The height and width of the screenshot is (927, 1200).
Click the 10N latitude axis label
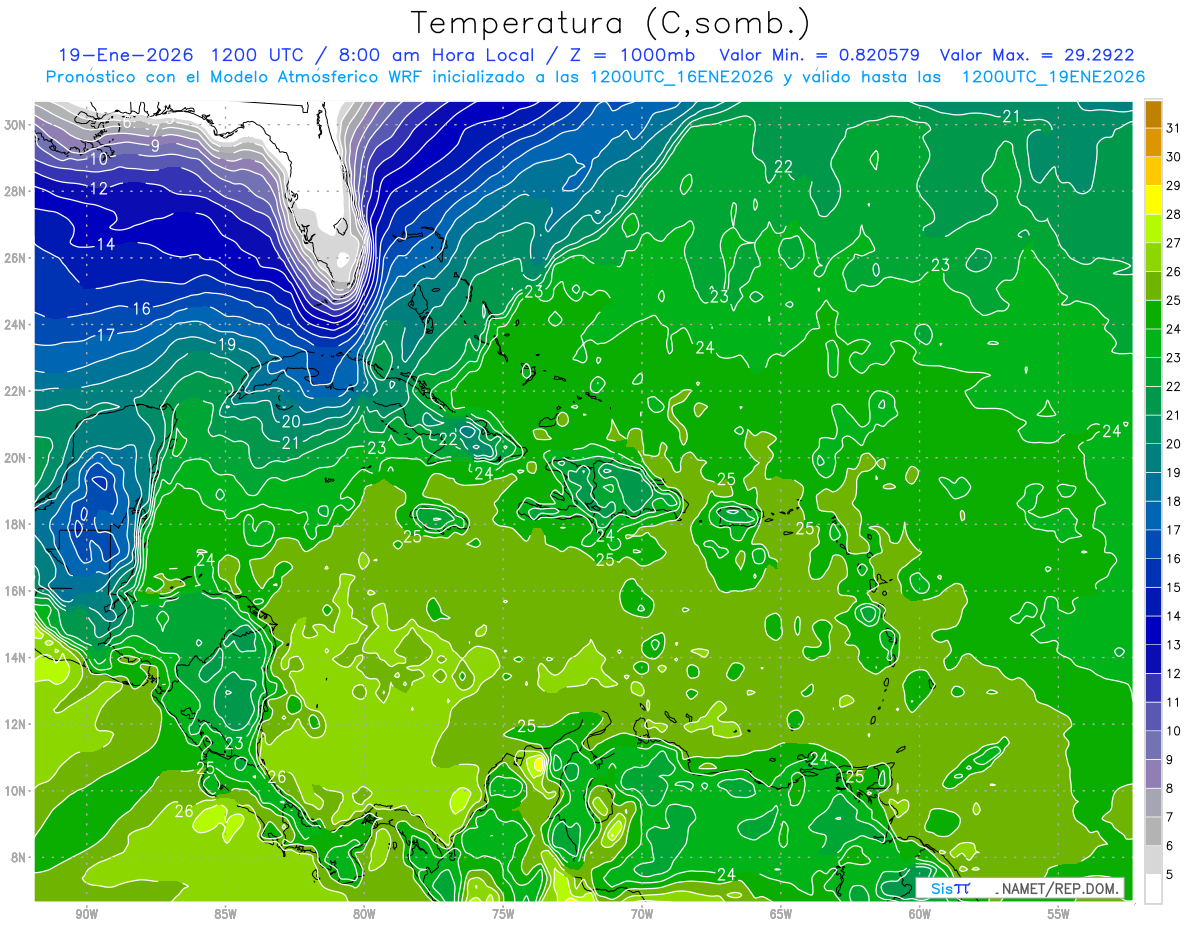(x=15, y=791)
